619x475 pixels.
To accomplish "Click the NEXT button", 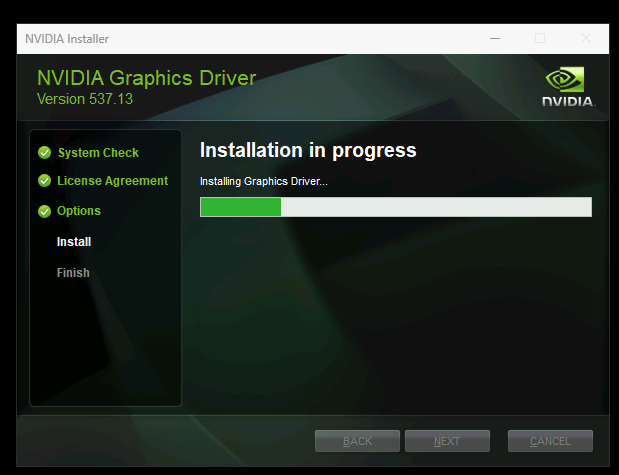I will (447, 441).
